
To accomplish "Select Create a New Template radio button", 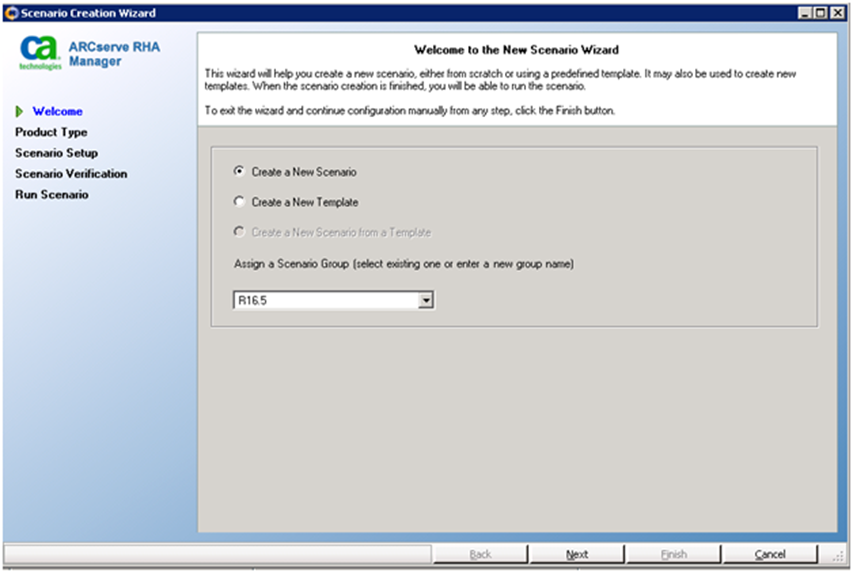I will (x=239, y=202).
